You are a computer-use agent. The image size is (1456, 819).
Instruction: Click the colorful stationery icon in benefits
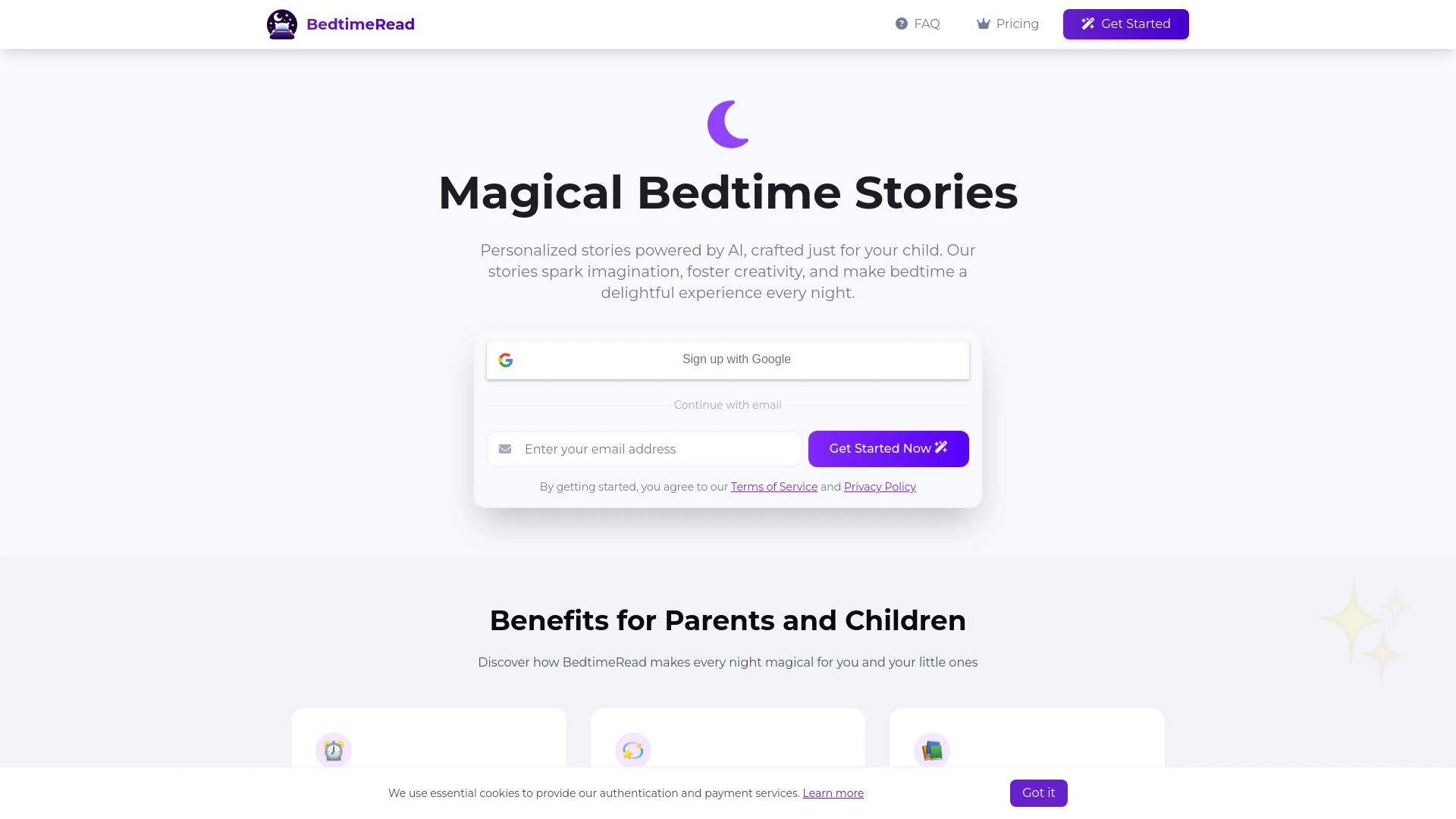(x=932, y=750)
